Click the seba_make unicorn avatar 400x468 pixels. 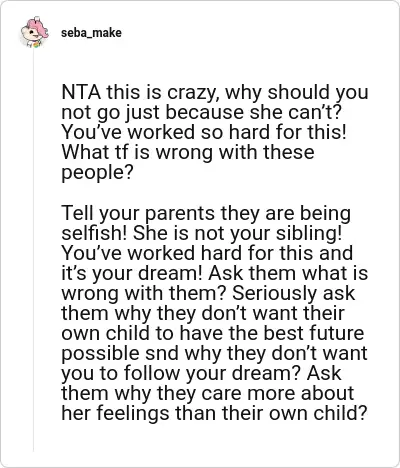coord(33,32)
